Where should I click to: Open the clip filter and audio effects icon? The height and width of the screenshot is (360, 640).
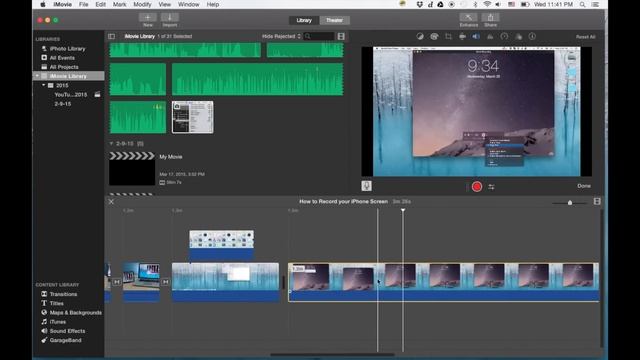(x=518, y=36)
